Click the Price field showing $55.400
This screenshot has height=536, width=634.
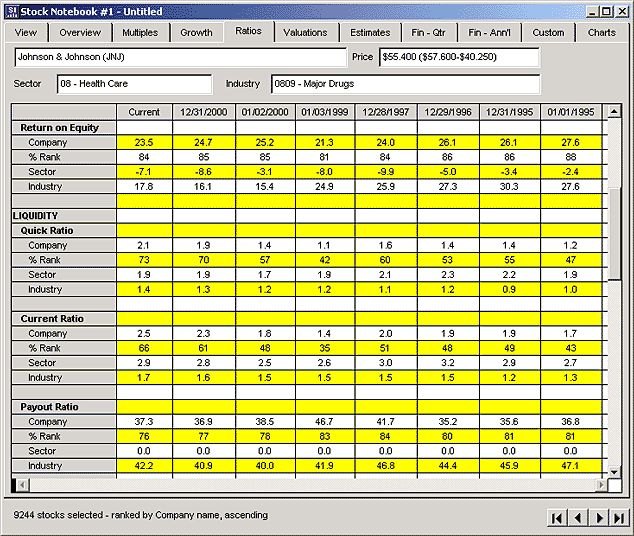coord(459,57)
